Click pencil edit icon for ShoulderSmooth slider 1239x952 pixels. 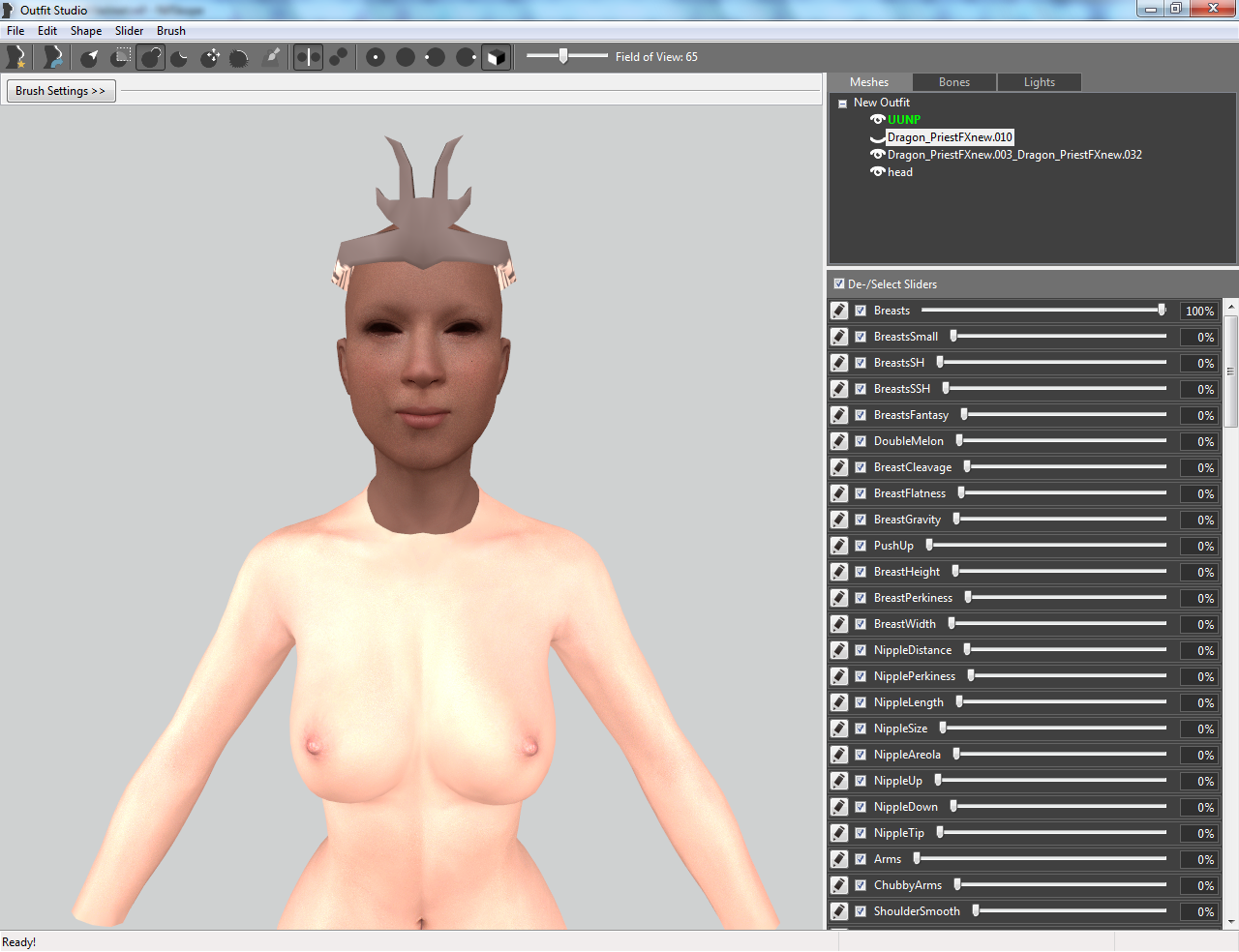[839, 911]
